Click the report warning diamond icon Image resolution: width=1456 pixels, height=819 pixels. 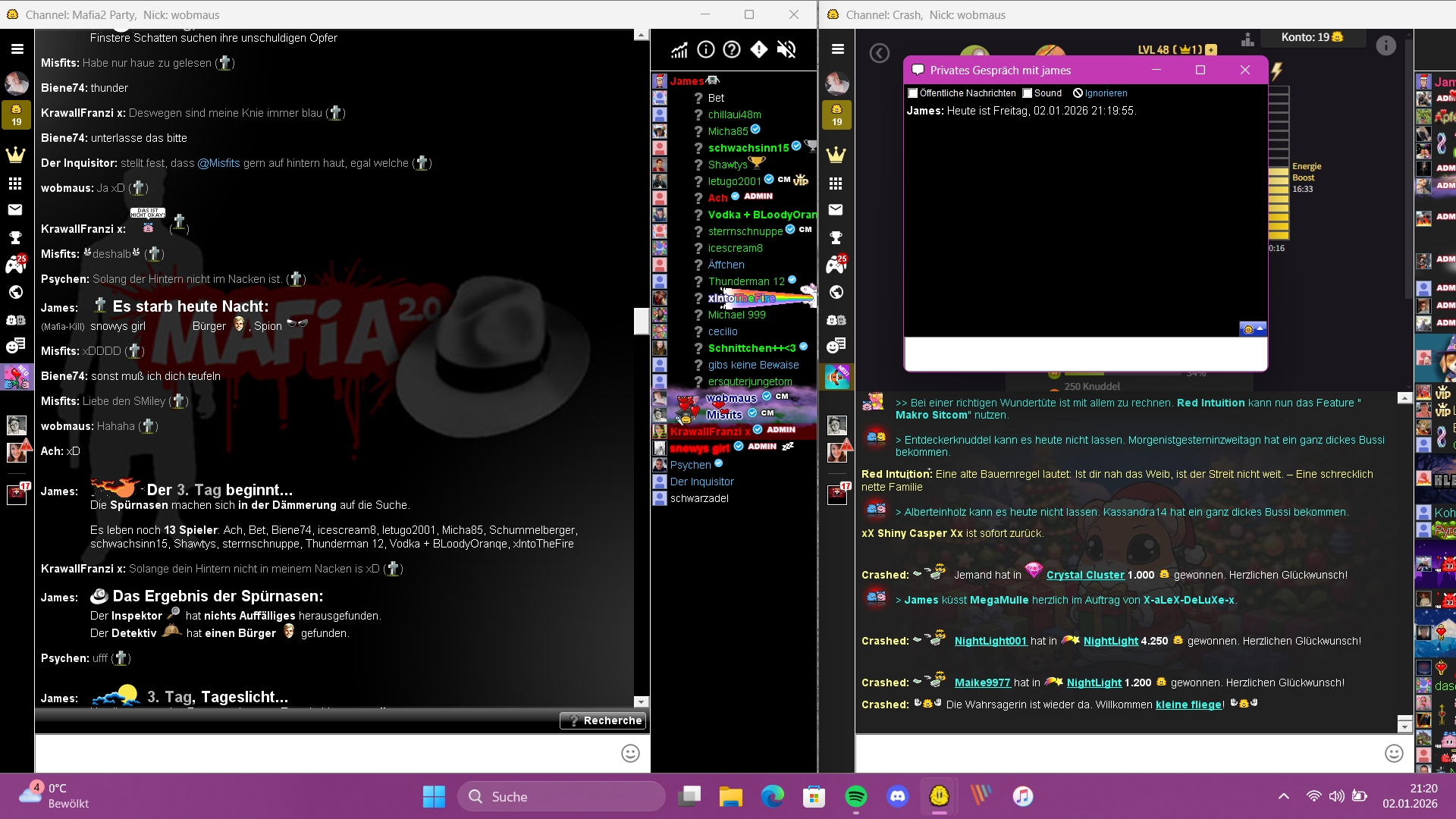pos(758,50)
